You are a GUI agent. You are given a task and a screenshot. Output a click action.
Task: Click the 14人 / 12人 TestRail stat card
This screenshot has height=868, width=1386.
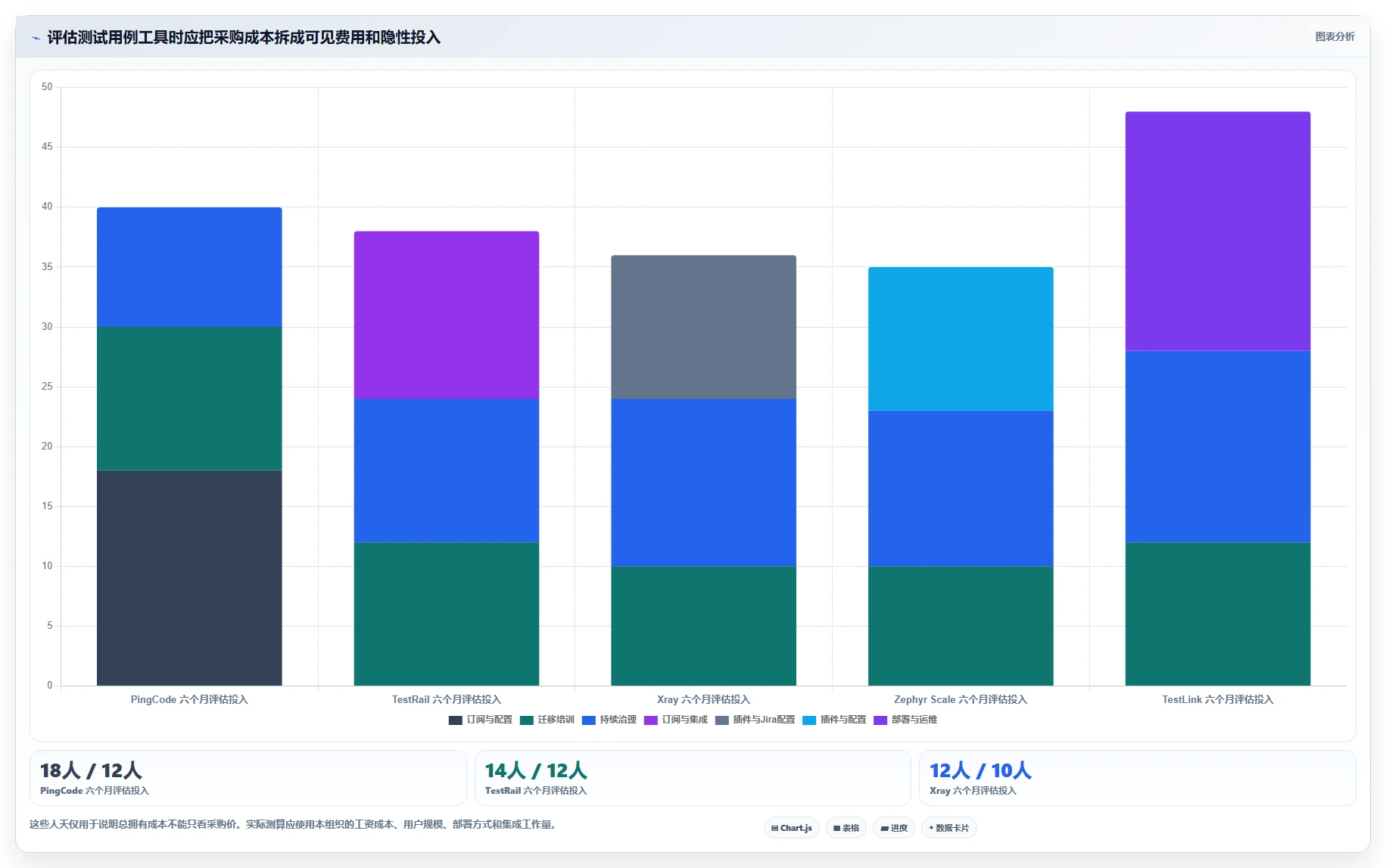693,778
